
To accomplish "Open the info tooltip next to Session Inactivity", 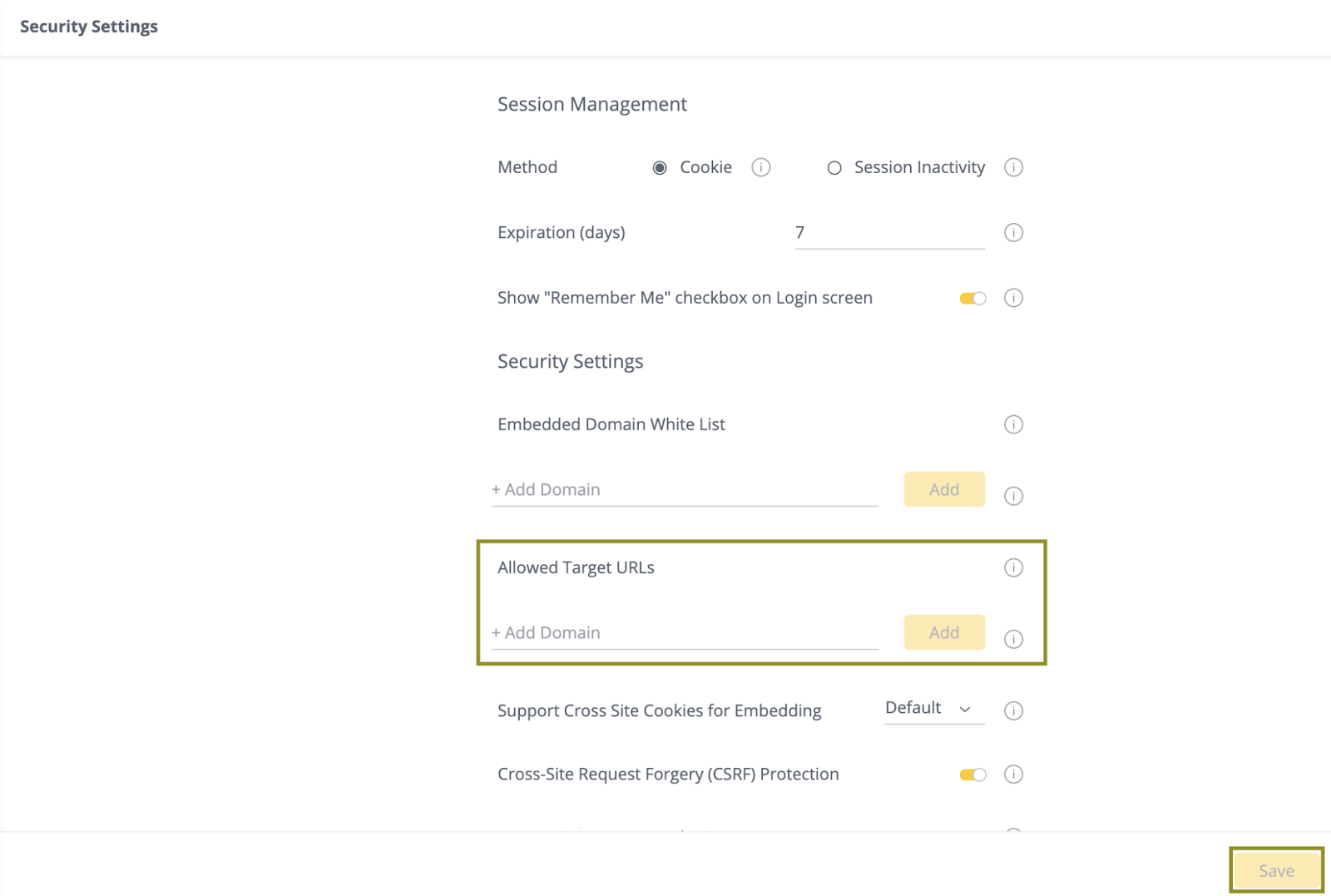I will [1013, 167].
